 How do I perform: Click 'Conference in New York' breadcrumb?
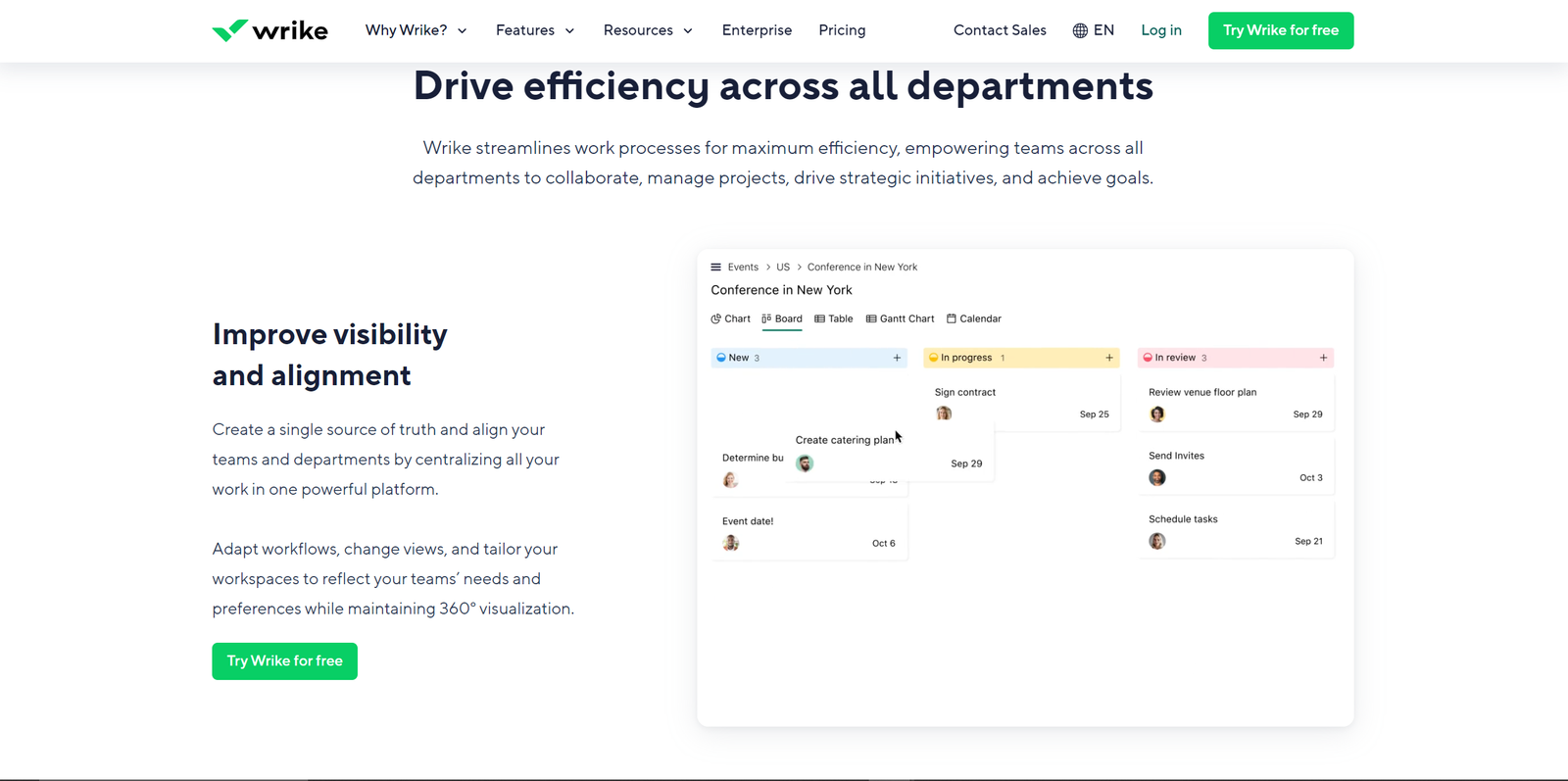862,267
